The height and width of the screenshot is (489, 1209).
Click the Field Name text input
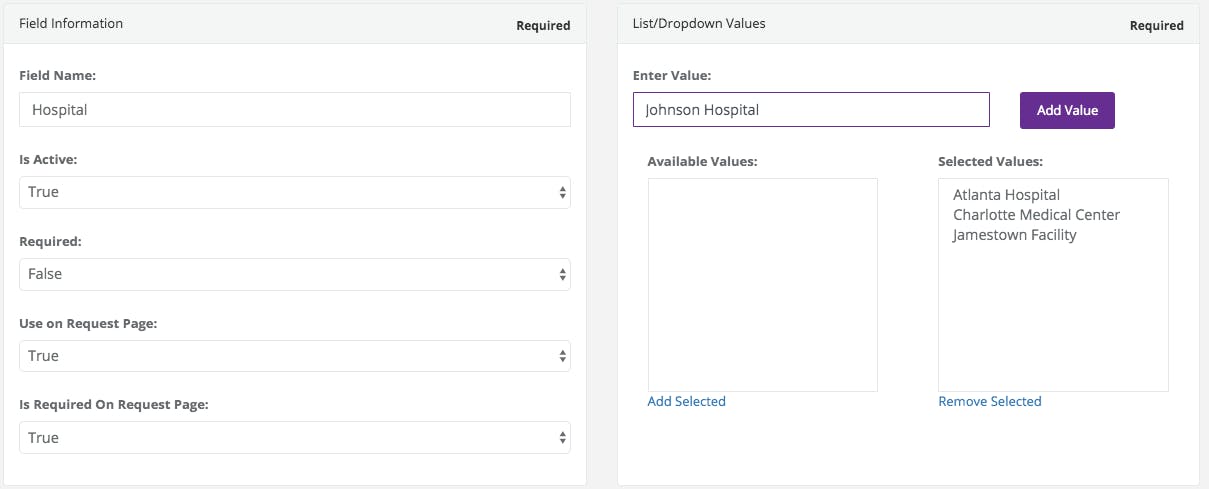[294, 110]
